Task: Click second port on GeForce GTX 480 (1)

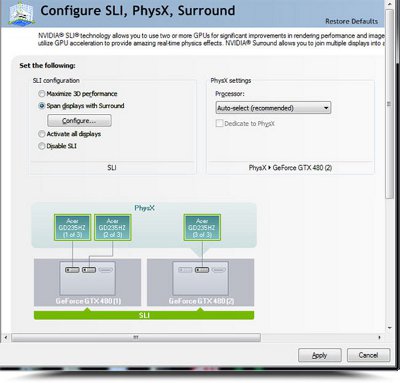Action: (89, 270)
